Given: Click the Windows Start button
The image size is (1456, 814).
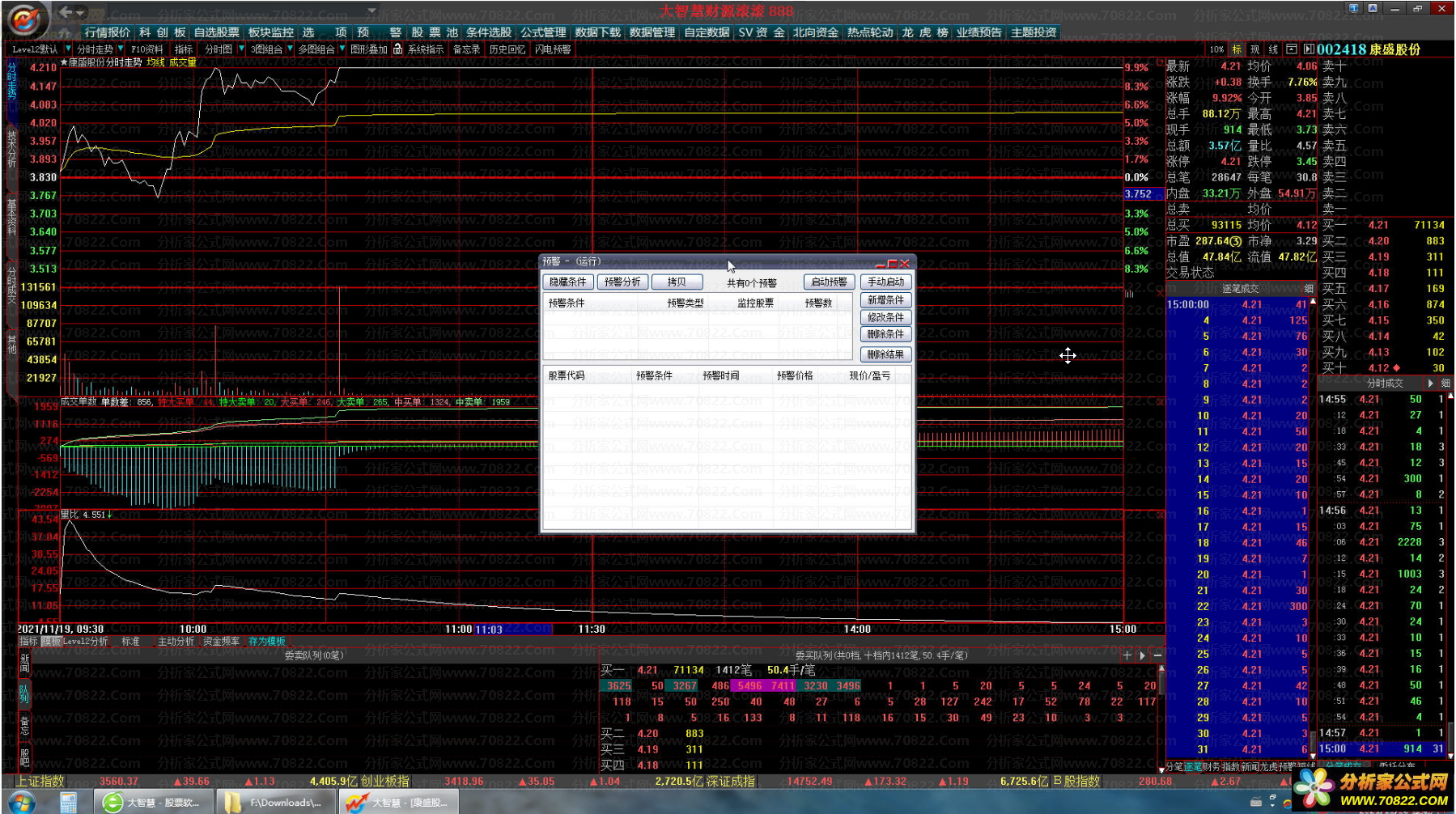Looking at the screenshot, I should 20,802.
